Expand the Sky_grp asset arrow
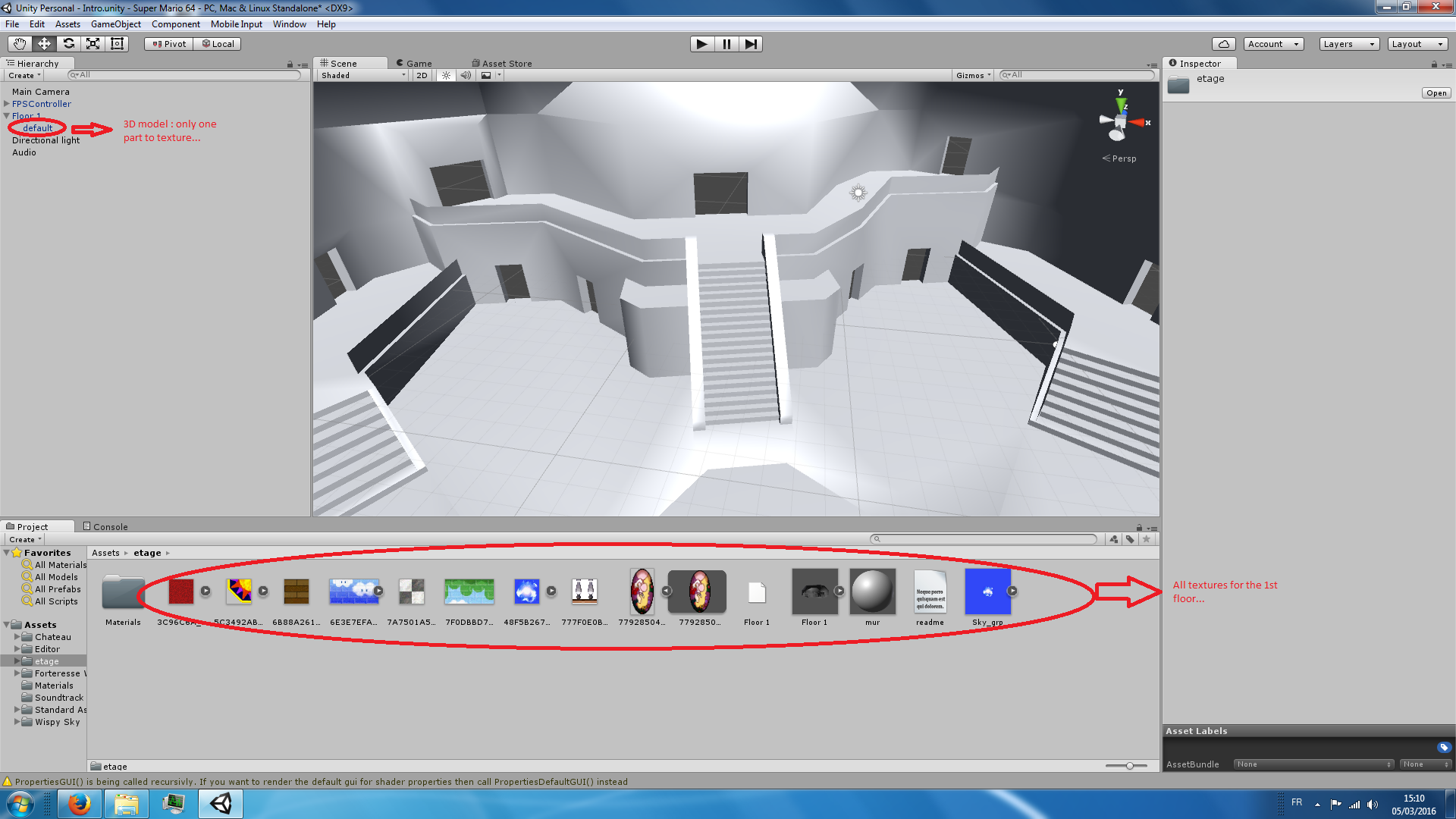Viewport: 1456px width, 819px height. (x=1012, y=591)
